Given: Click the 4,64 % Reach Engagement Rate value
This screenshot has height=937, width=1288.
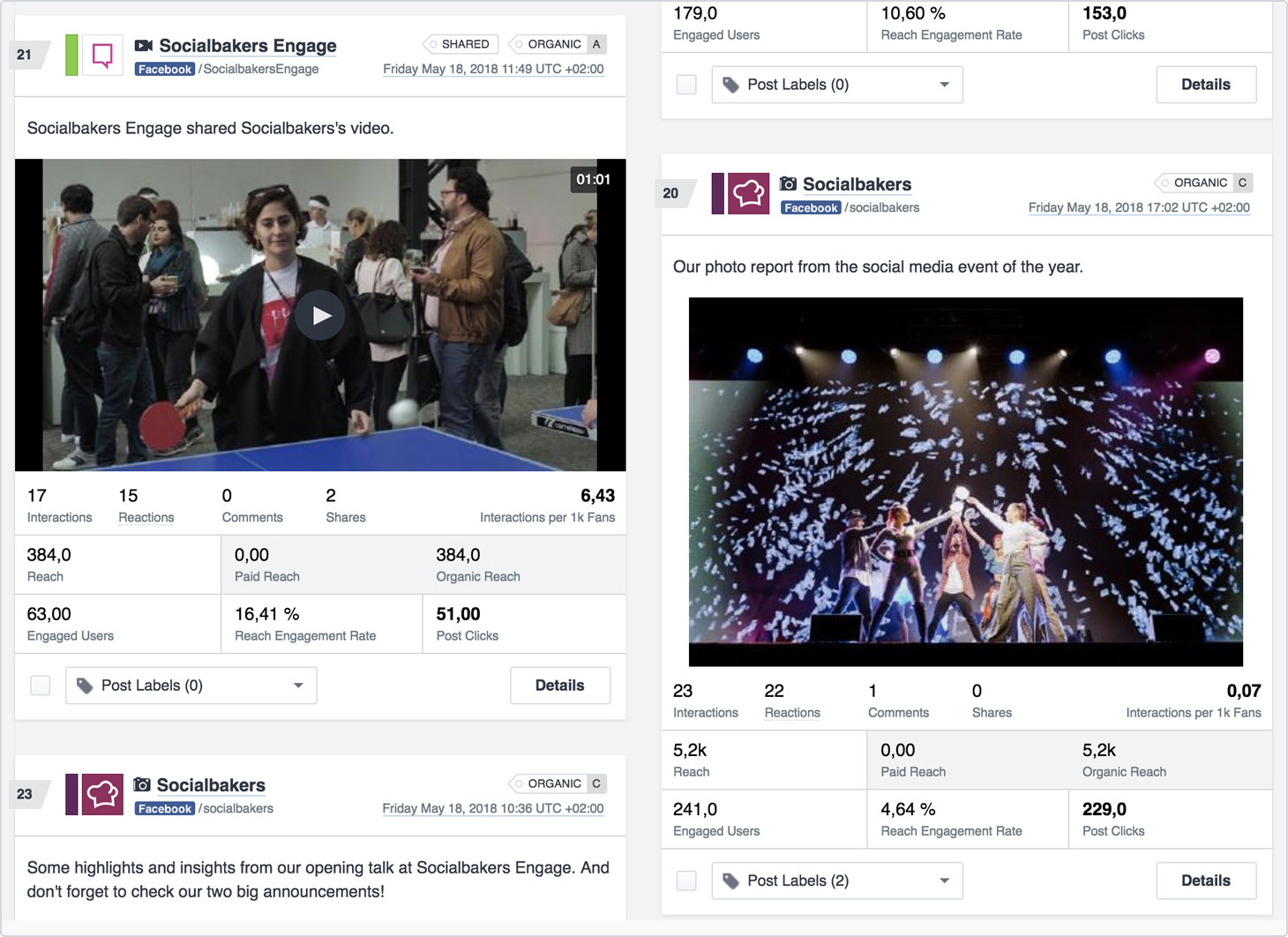Looking at the screenshot, I should (908, 809).
